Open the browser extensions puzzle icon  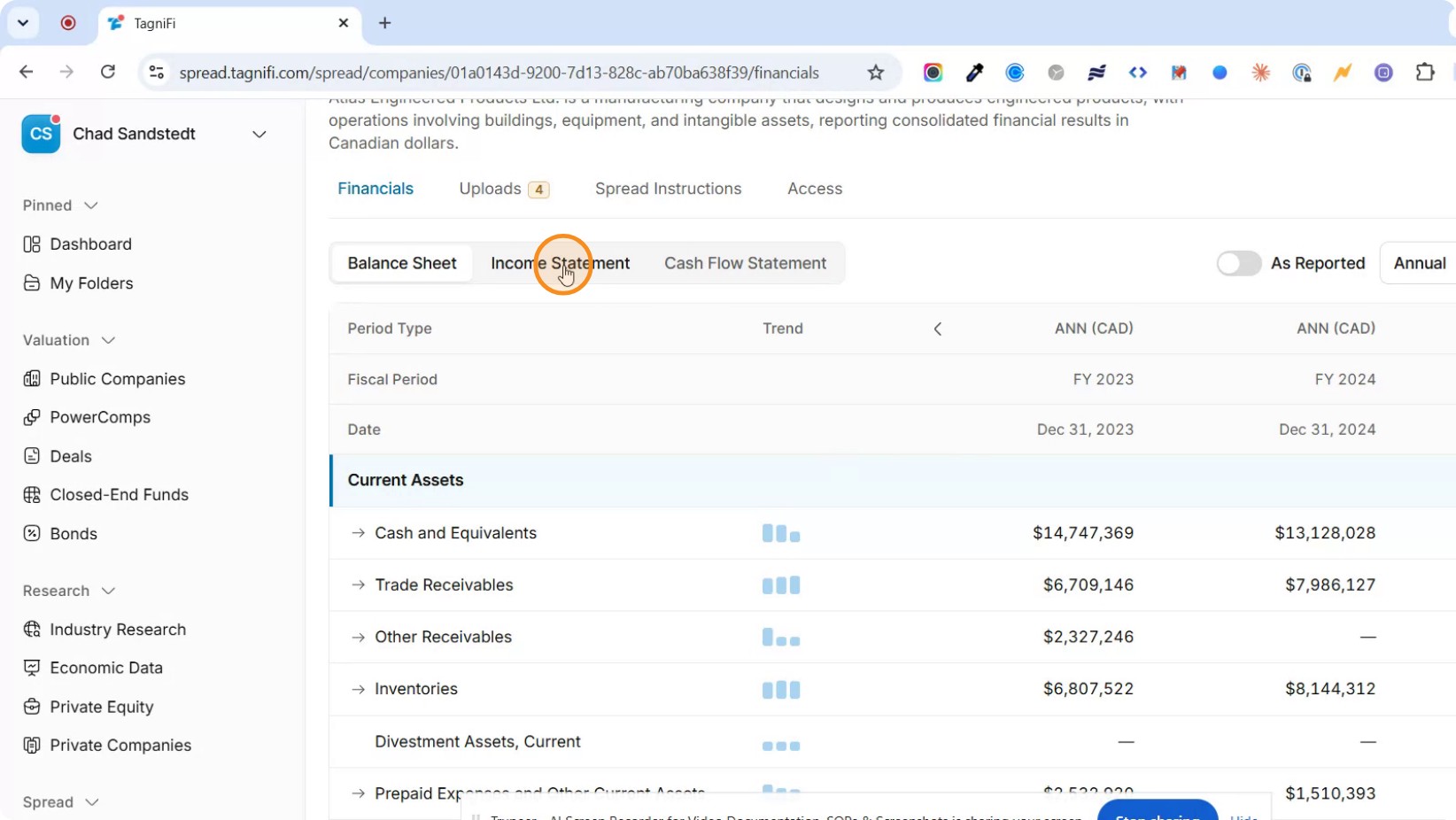(1425, 73)
